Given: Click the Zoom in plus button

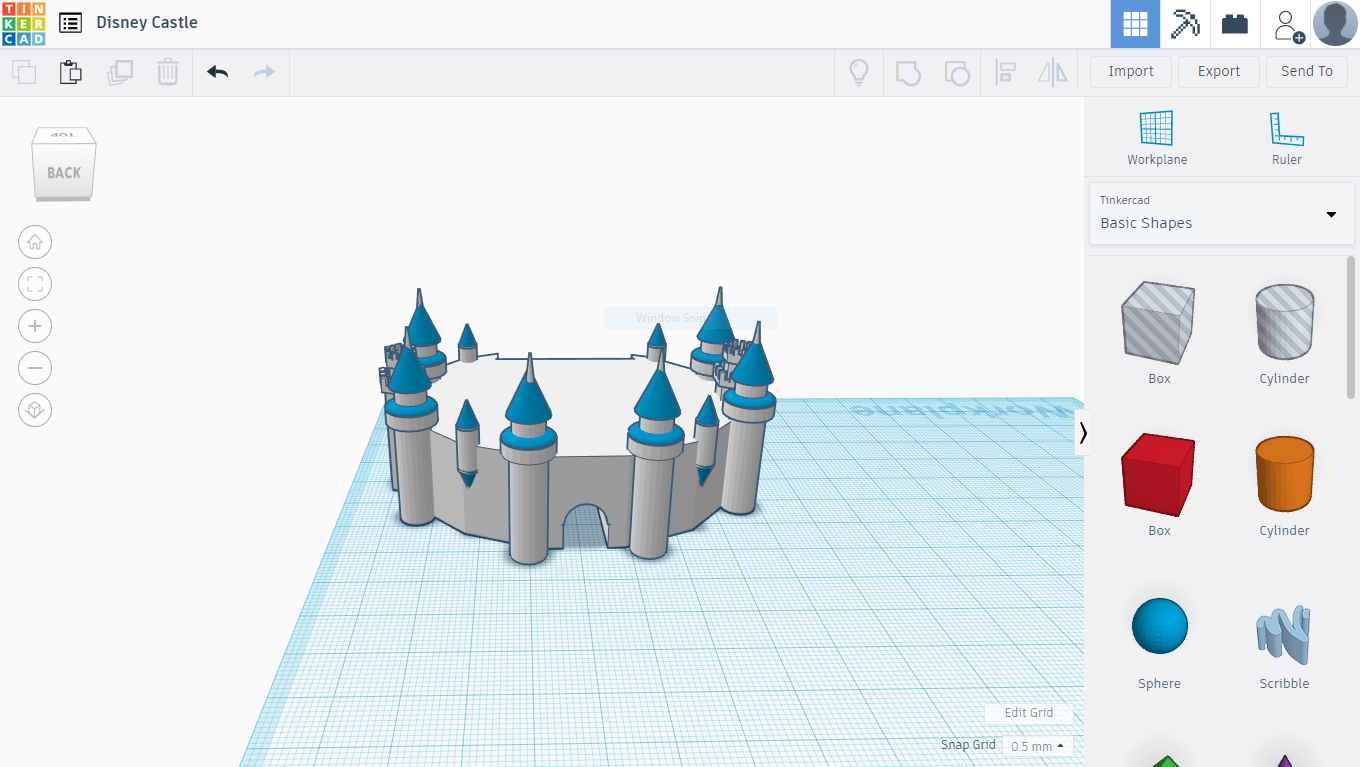Looking at the screenshot, I should point(35,326).
